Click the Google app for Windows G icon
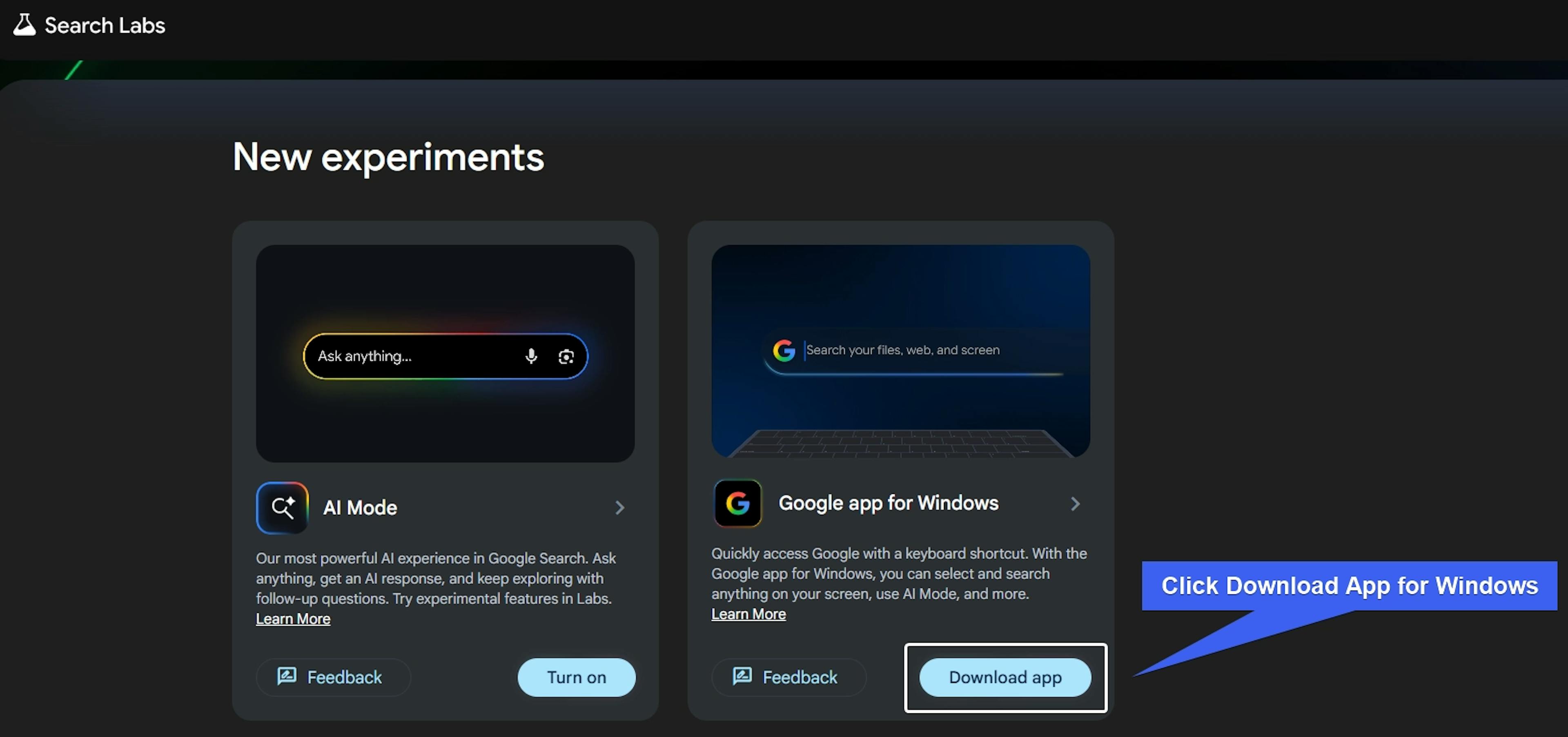 coord(737,504)
